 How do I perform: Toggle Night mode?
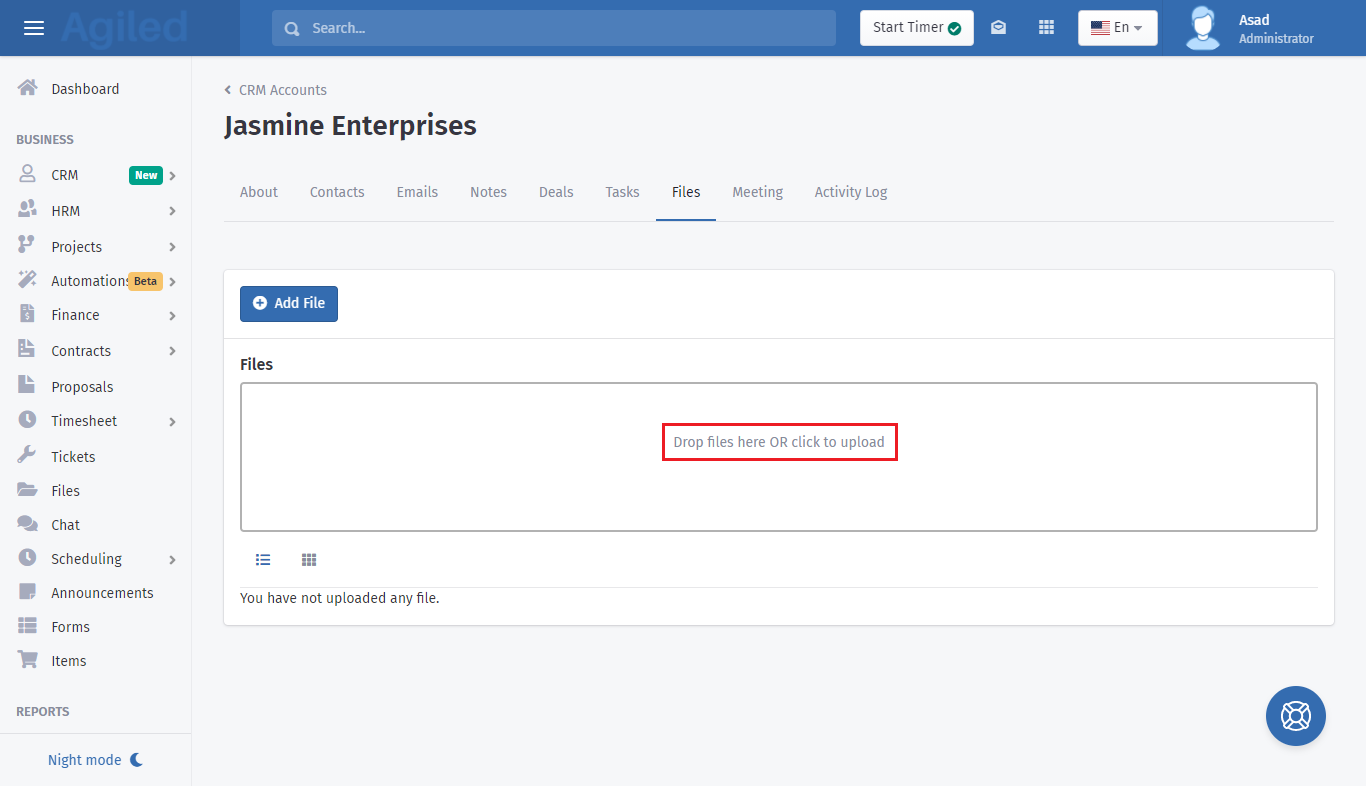point(95,760)
